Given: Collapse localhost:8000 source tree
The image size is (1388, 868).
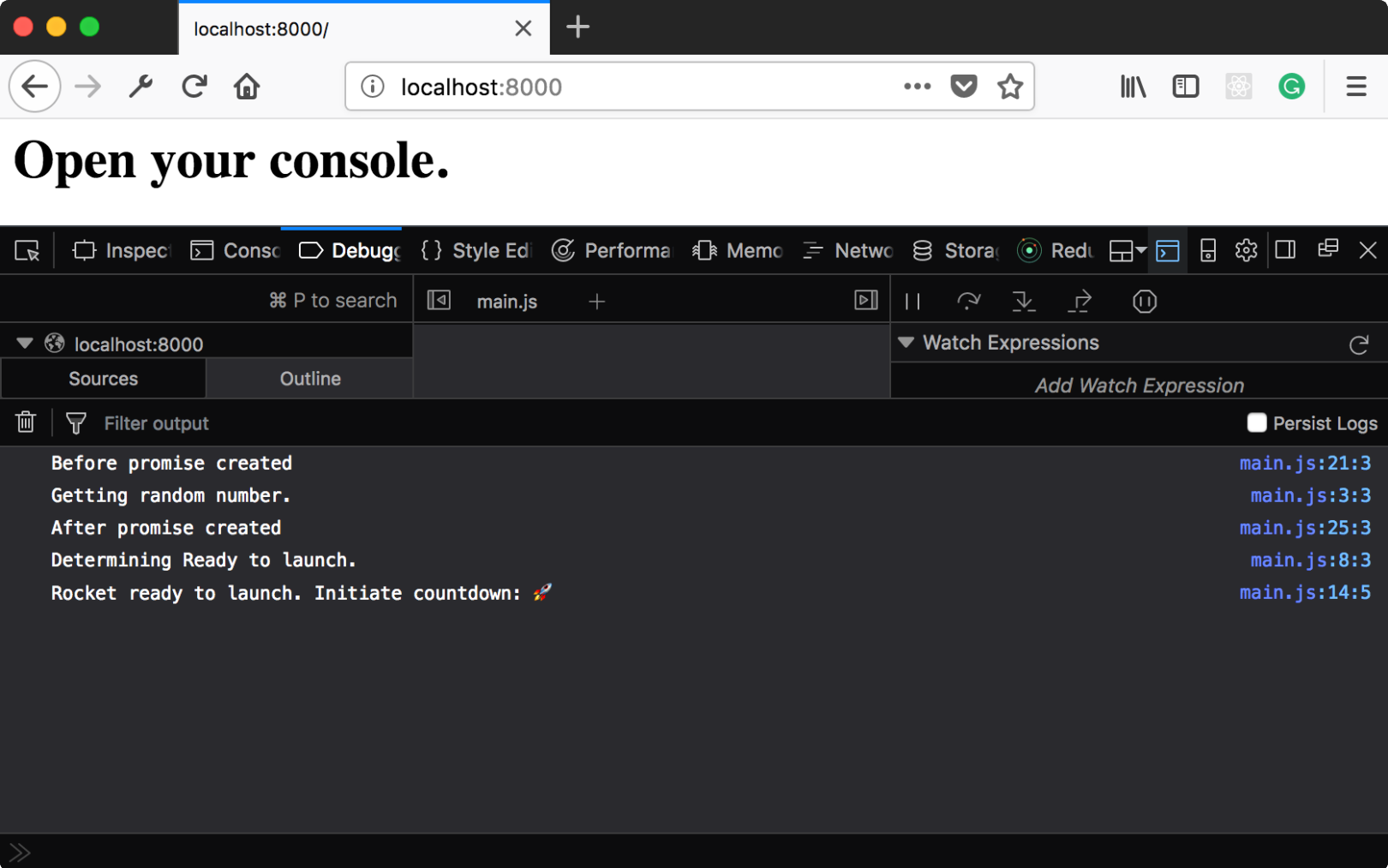Looking at the screenshot, I should tap(25, 344).
